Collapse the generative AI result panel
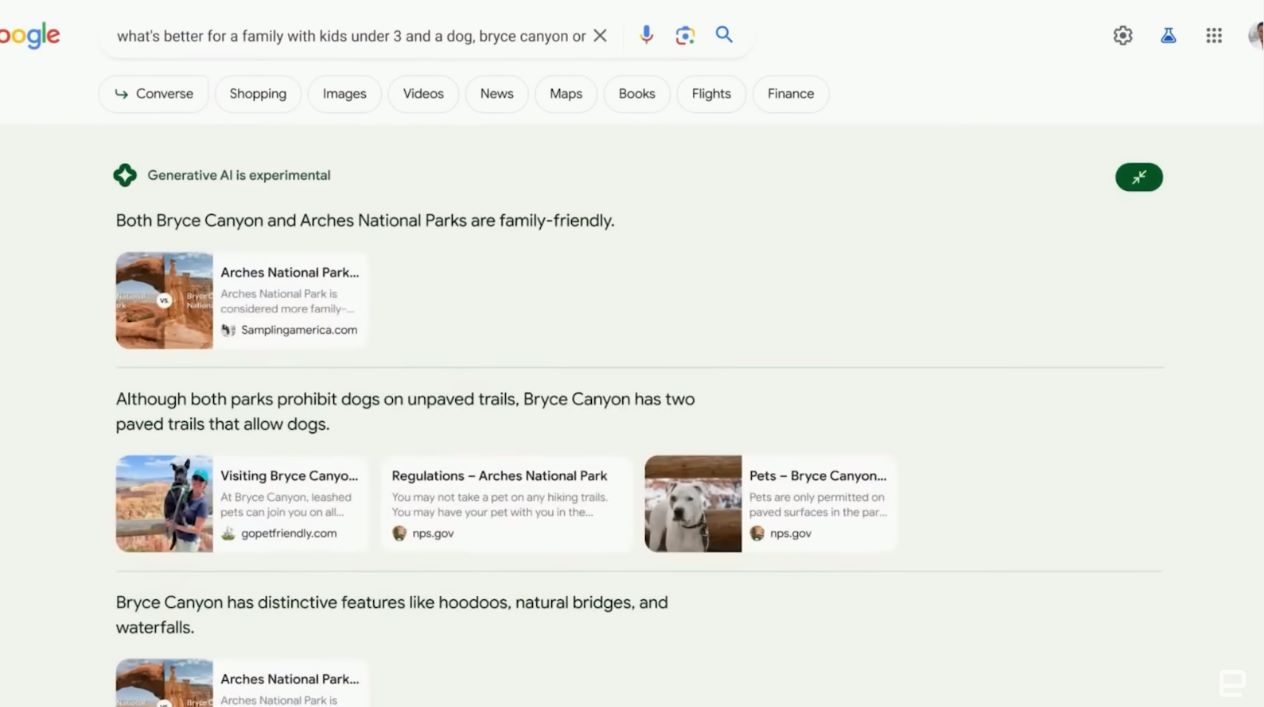Screen dimensions: 1264x707 click(x=1139, y=177)
